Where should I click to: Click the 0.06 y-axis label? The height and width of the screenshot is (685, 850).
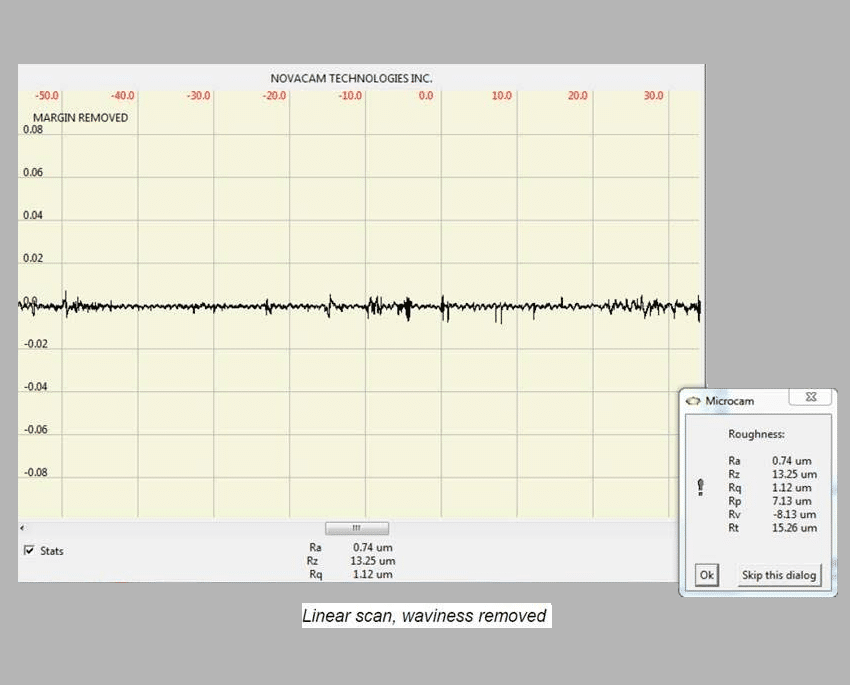click(33, 172)
